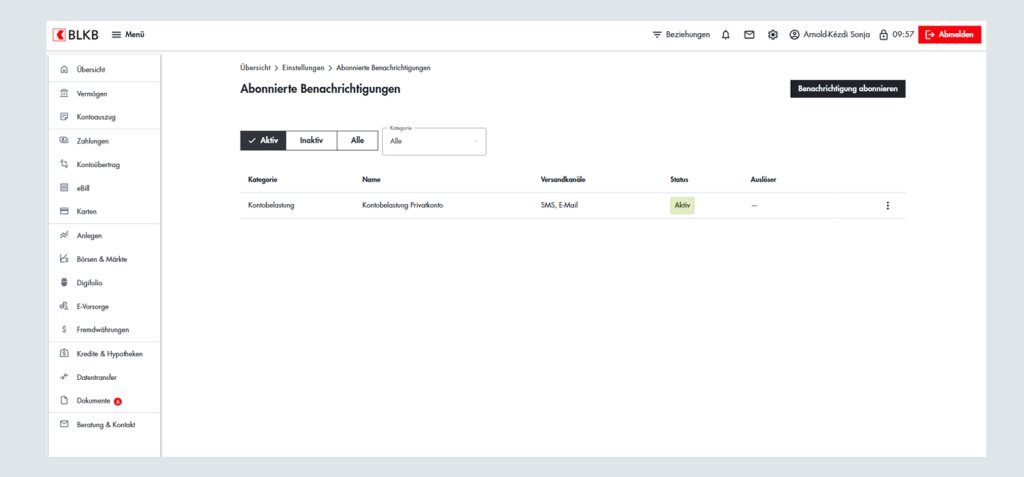1024x477 pixels.
Task: Click the Vermögen bank icon
Action: pyautogui.click(x=64, y=93)
